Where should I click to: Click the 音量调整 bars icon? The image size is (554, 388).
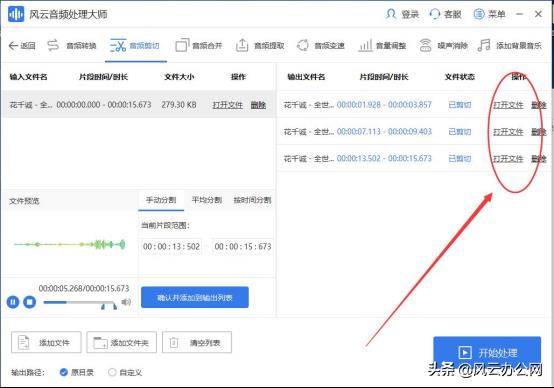[x=366, y=45]
